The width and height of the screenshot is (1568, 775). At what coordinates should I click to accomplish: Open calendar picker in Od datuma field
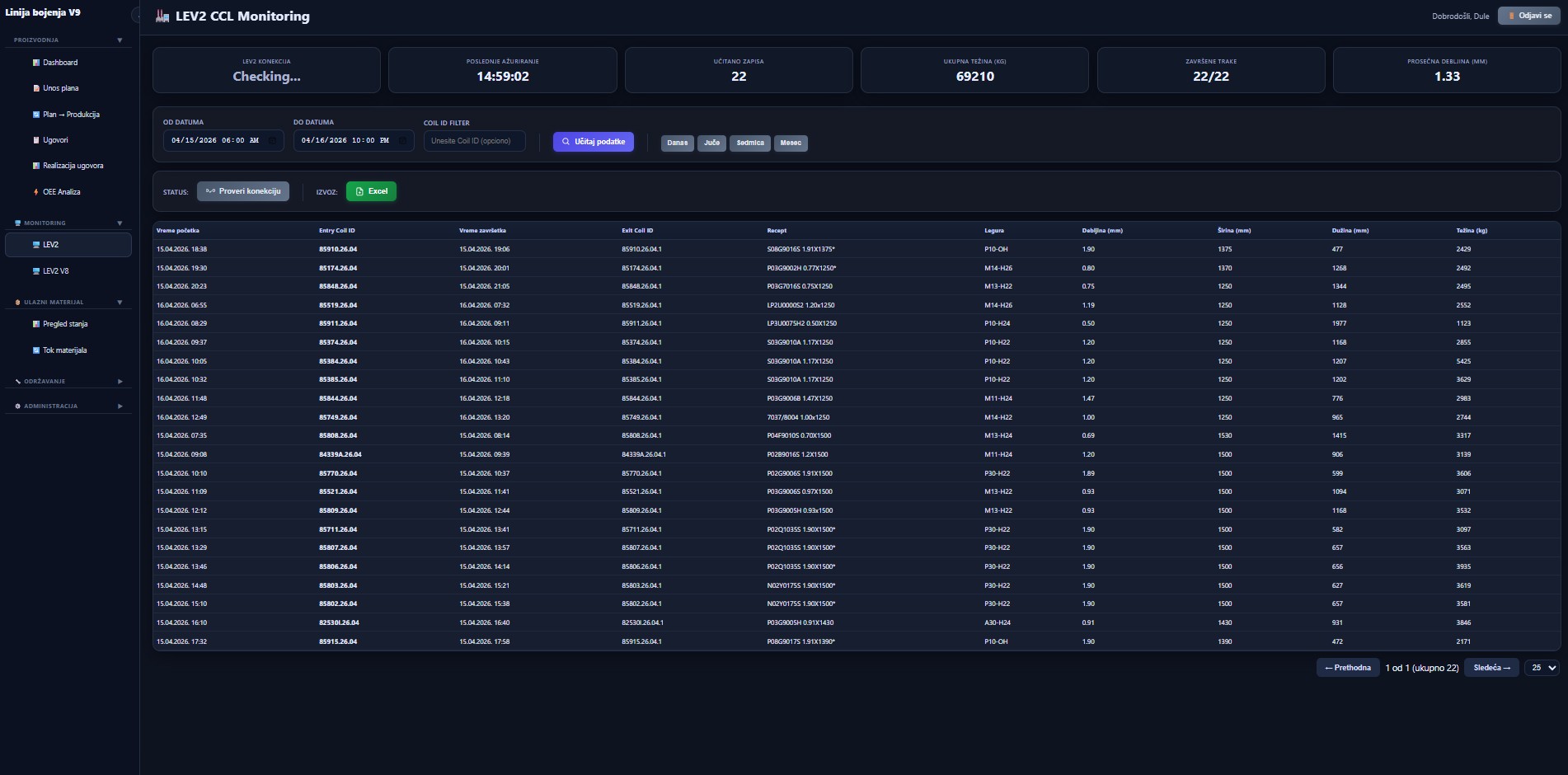tap(273, 141)
